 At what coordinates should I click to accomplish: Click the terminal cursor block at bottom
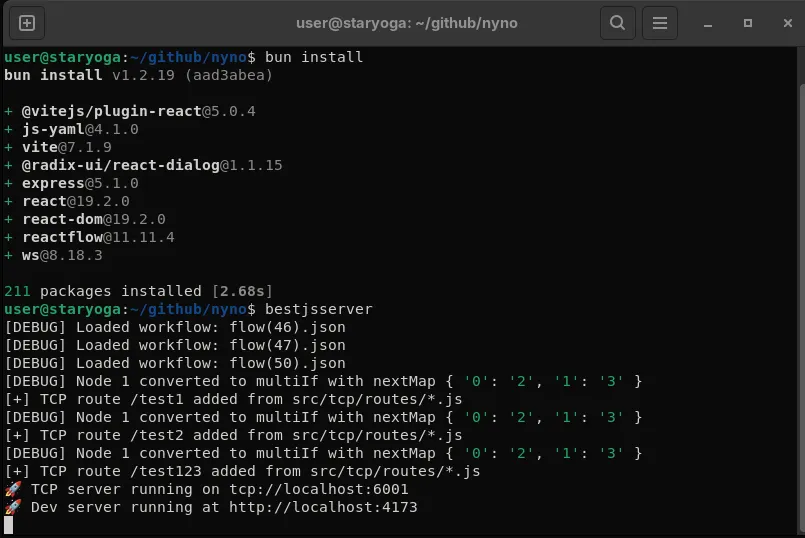[9, 525]
